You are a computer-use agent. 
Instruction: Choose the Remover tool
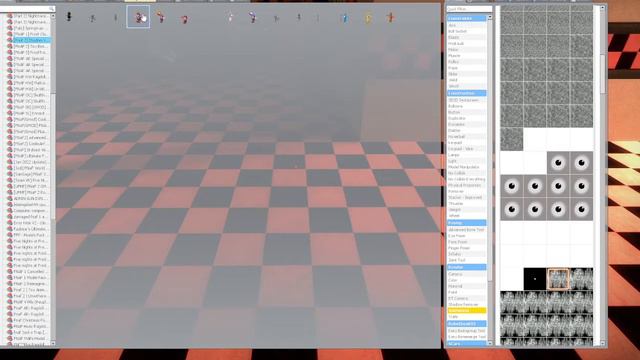467,191
